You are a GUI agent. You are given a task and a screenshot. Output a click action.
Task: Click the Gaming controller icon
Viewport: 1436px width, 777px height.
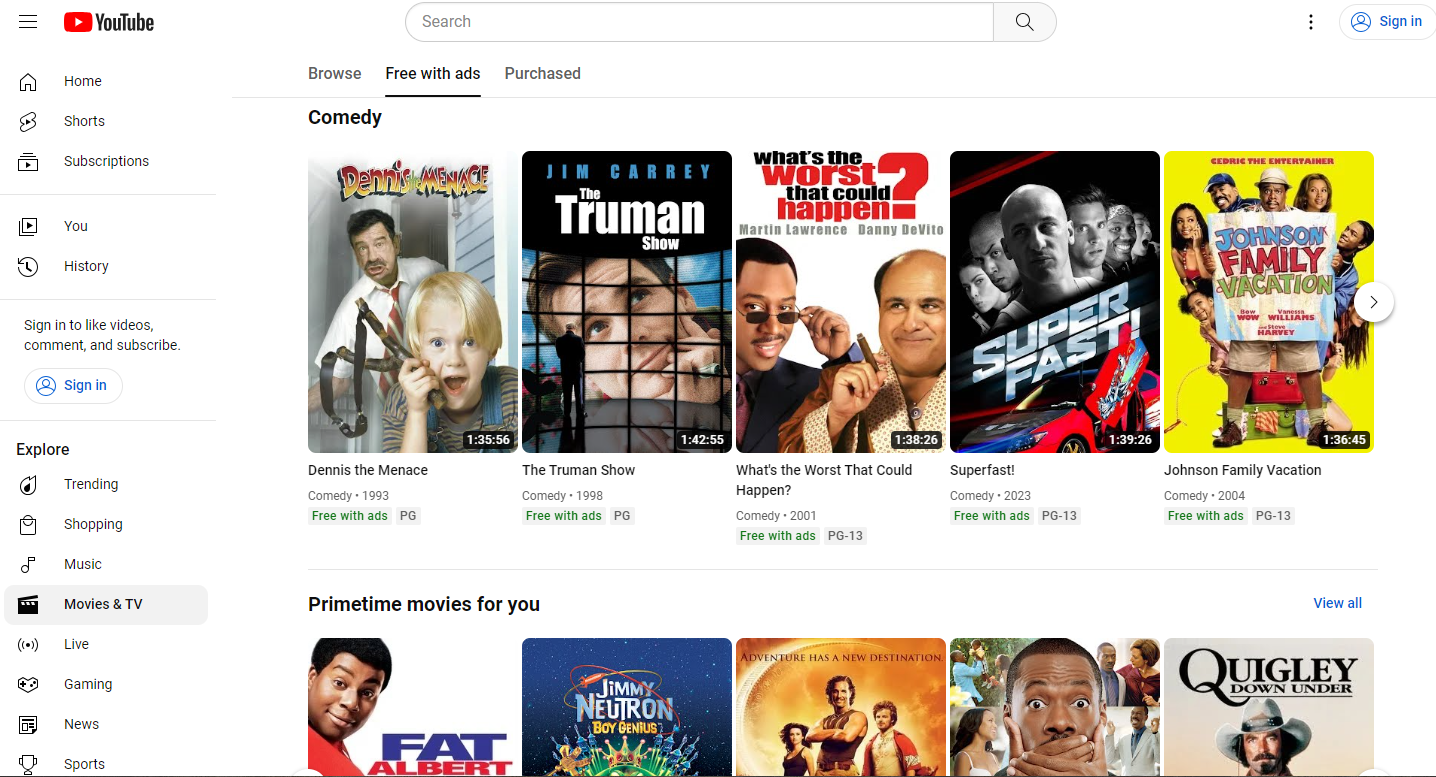coord(28,684)
